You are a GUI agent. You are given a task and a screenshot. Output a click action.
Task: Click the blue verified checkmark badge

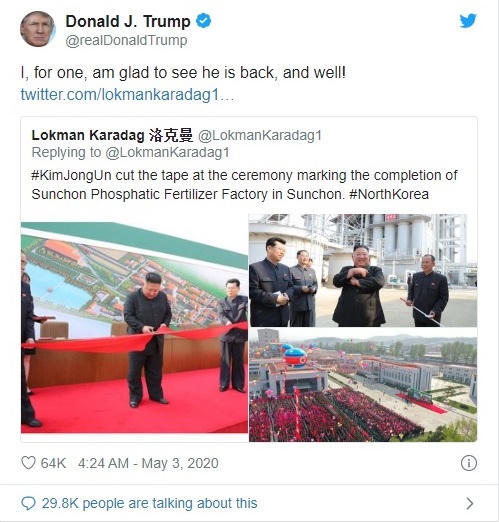click(x=203, y=21)
